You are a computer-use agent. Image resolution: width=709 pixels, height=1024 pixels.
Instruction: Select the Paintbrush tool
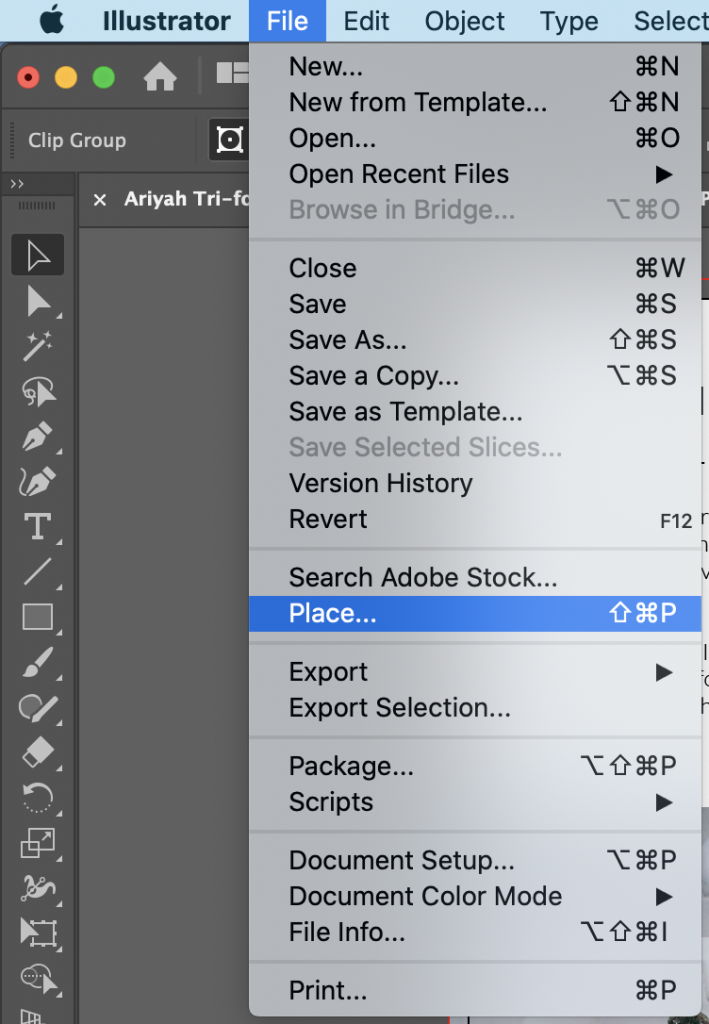click(x=38, y=662)
